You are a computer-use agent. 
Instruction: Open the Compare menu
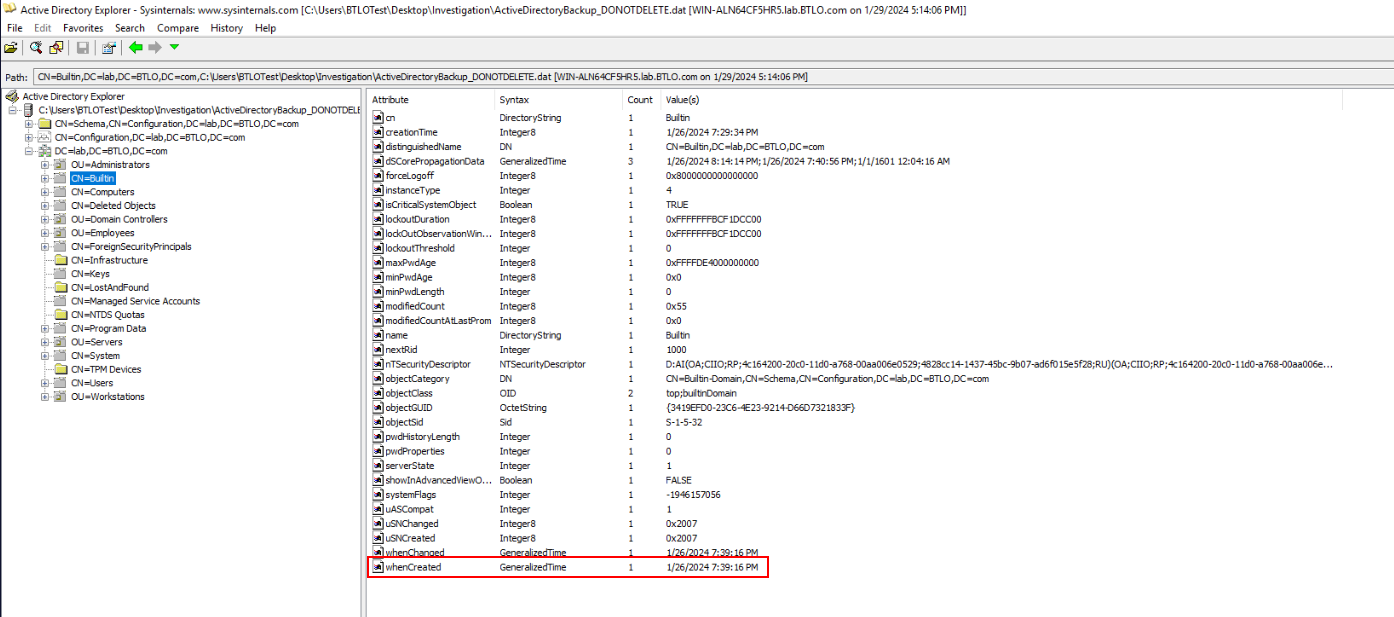(x=178, y=28)
